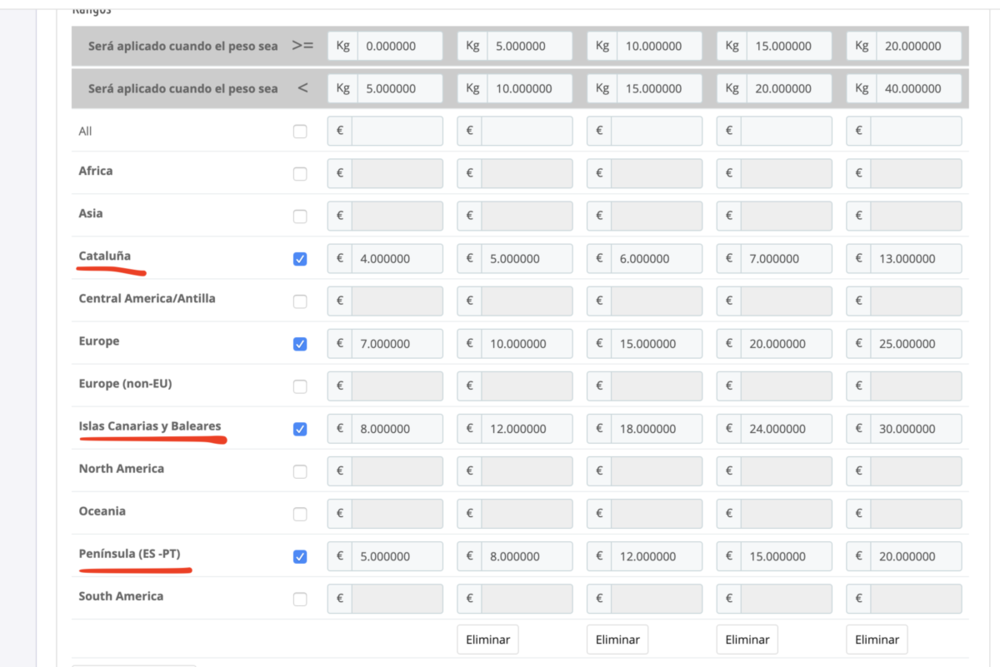
Task: Check the All zones checkbox
Action: 300,131
